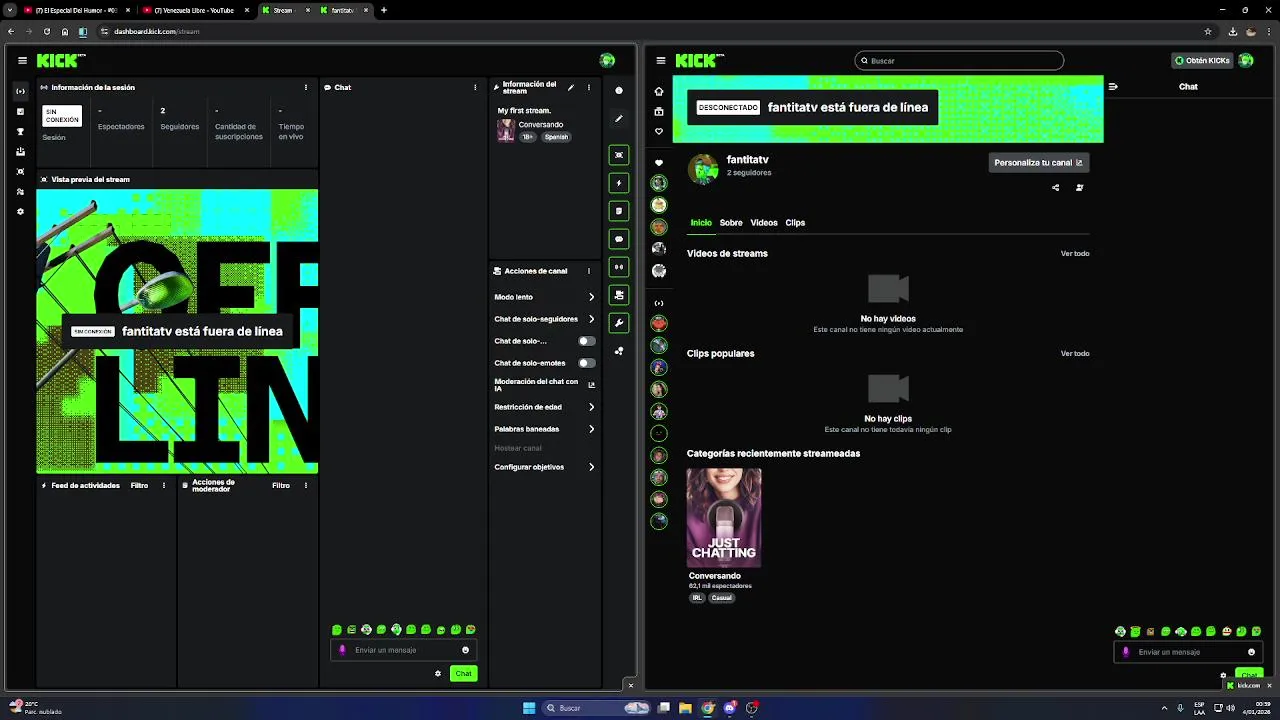Expand the Modo lento option
Viewport: 1280px width, 720px height.
(x=545, y=297)
